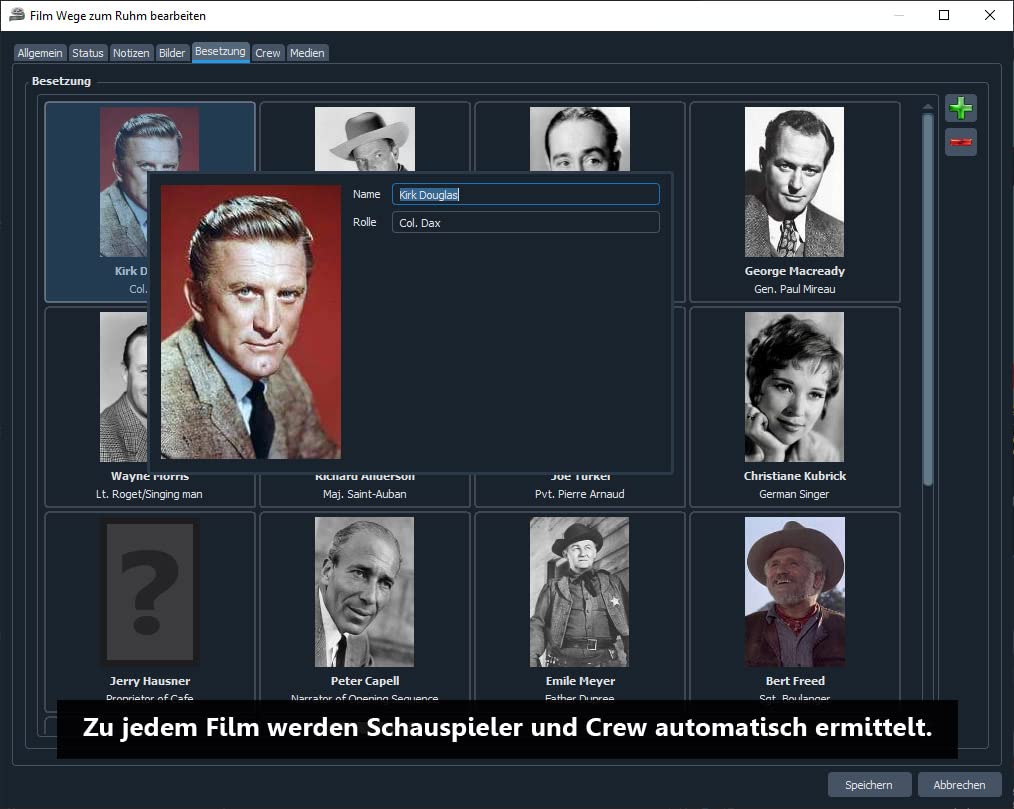Image resolution: width=1014 pixels, height=809 pixels.
Task: Close the Film Wege zum Ruhm window
Action: [989, 15]
